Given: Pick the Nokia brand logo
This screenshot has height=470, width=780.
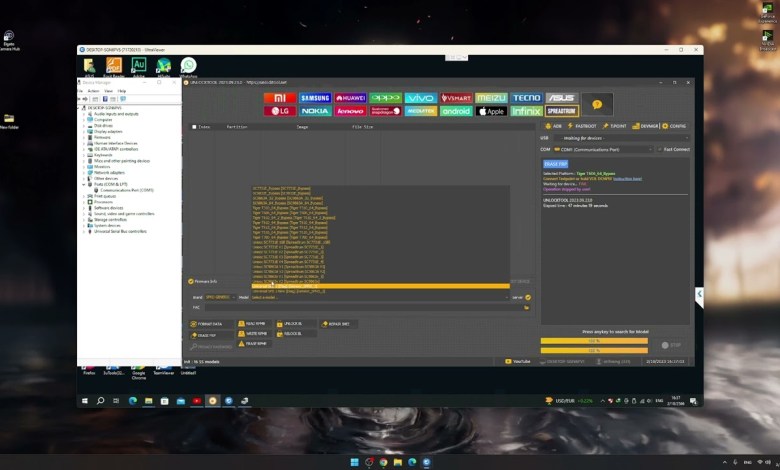Looking at the screenshot, I should (x=315, y=111).
